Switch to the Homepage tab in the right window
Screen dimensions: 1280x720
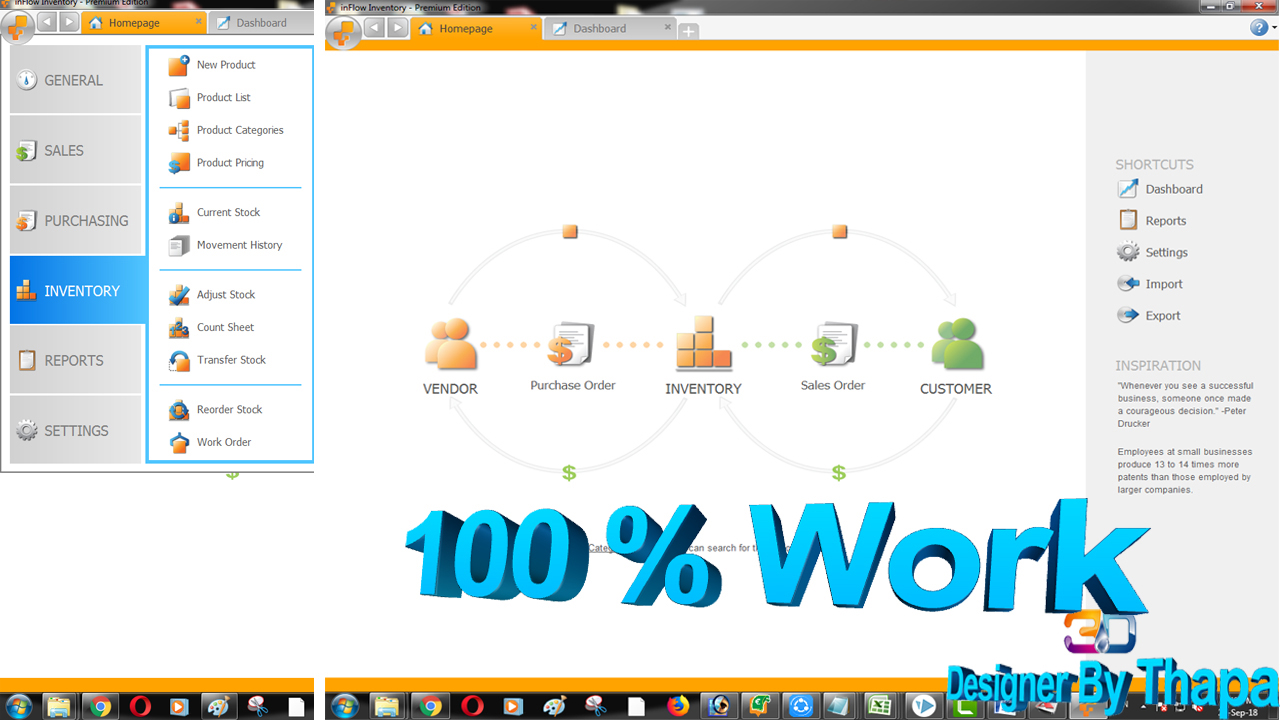[466, 29]
